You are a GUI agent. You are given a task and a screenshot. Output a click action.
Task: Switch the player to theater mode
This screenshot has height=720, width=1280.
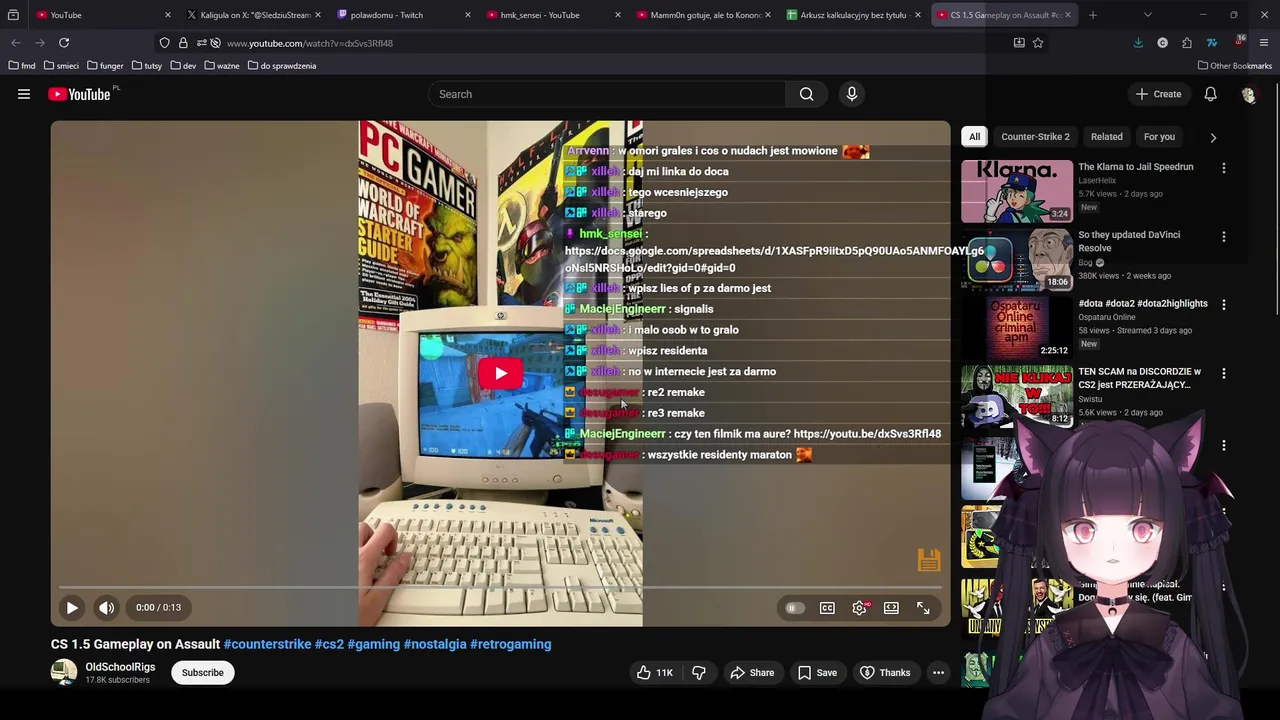pyautogui.click(x=891, y=608)
